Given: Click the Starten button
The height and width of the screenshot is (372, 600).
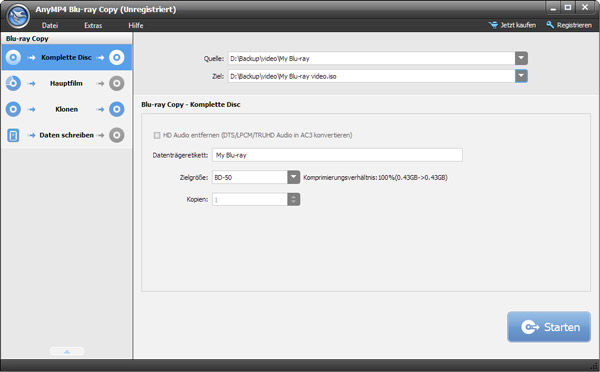Looking at the screenshot, I should point(549,327).
